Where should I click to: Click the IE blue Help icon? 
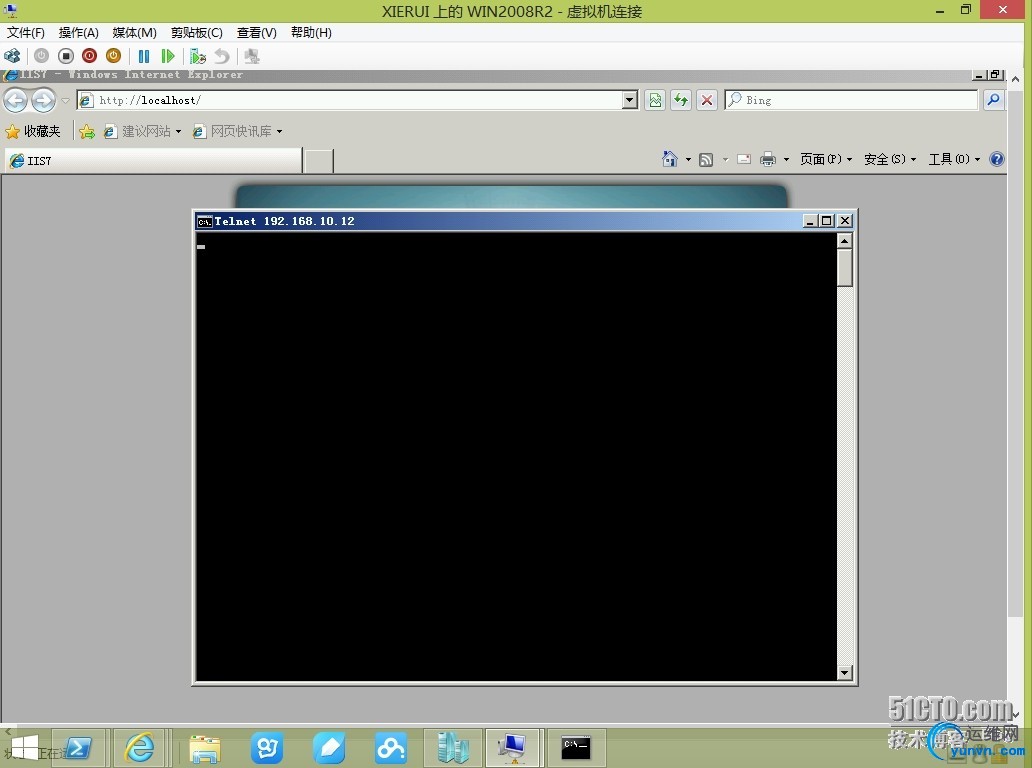996,159
